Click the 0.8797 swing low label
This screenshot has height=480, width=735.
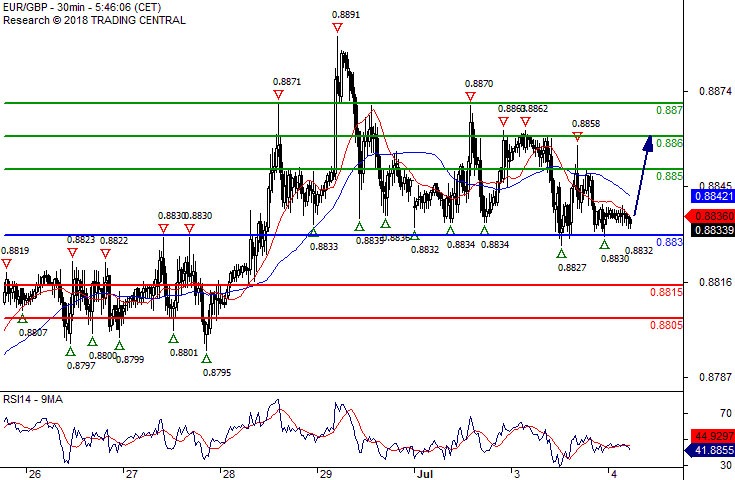pyautogui.click(x=81, y=366)
